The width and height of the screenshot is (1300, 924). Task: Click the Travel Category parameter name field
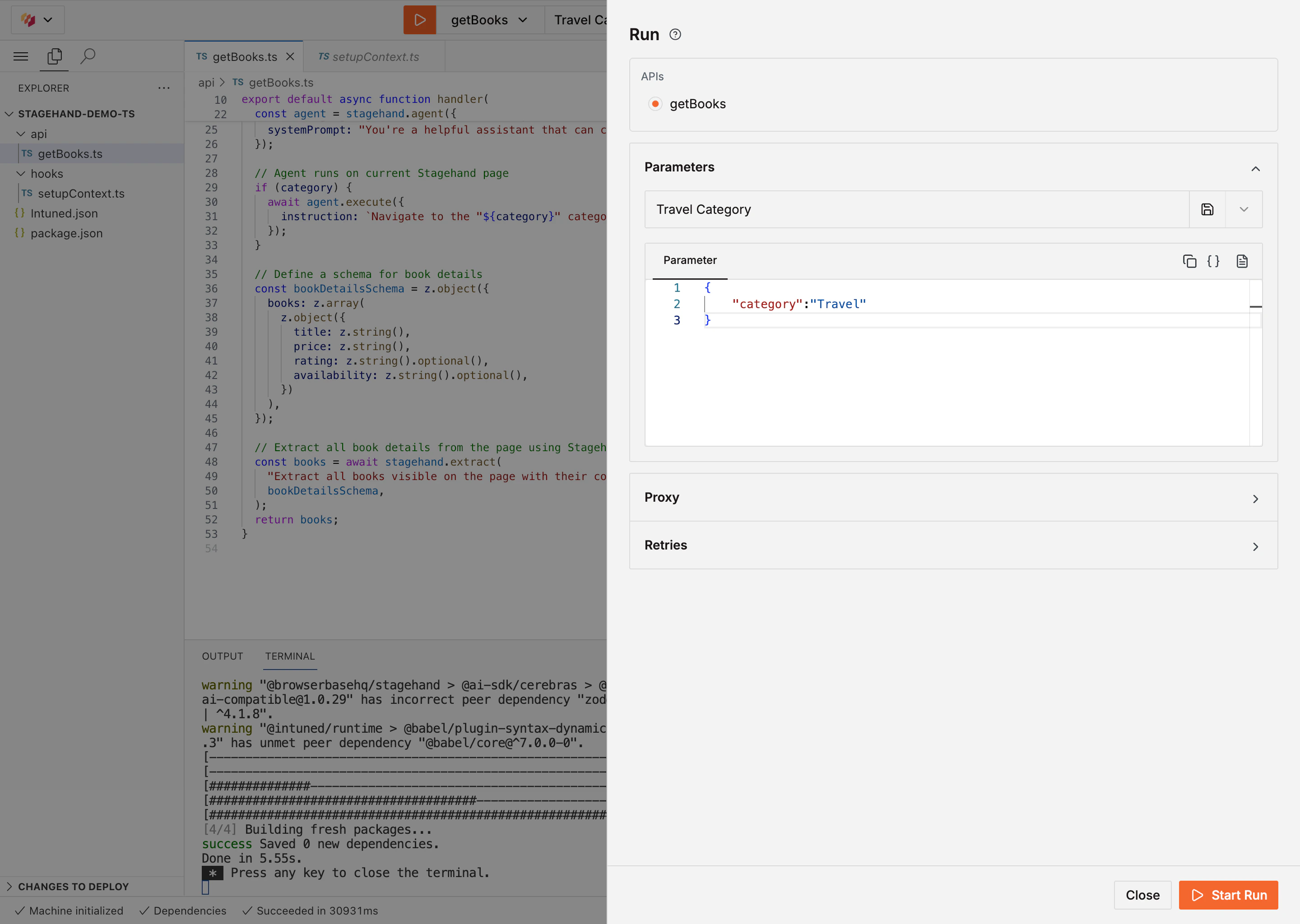[917, 209]
